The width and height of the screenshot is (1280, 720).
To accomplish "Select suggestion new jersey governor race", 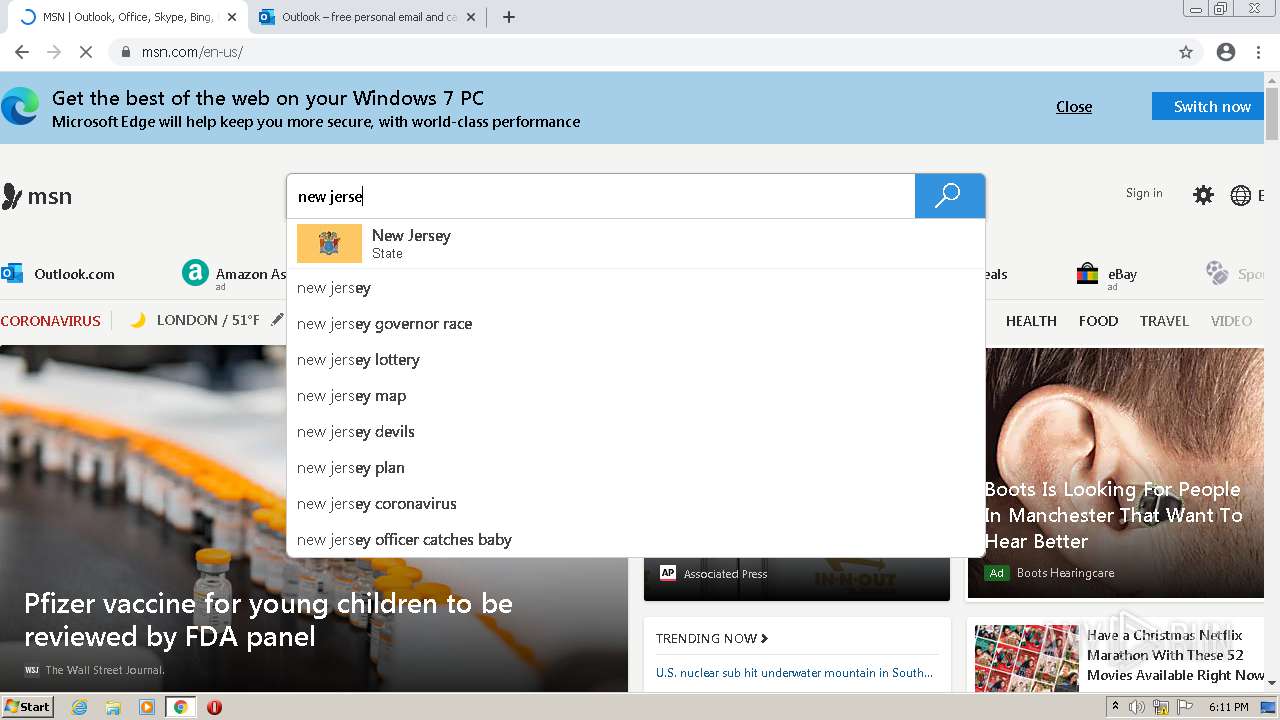I will pyautogui.click(x=636, y=324).
